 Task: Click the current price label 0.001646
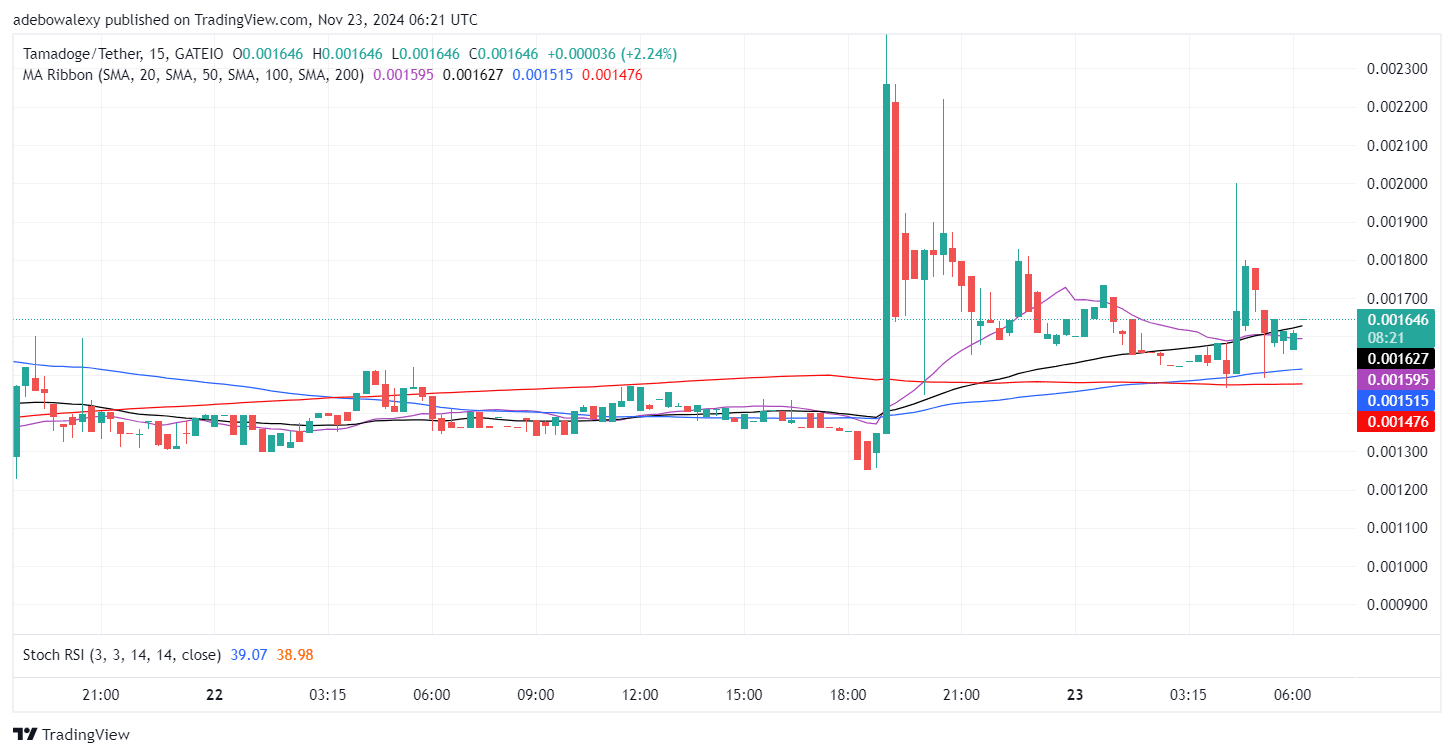(1395, 320)
